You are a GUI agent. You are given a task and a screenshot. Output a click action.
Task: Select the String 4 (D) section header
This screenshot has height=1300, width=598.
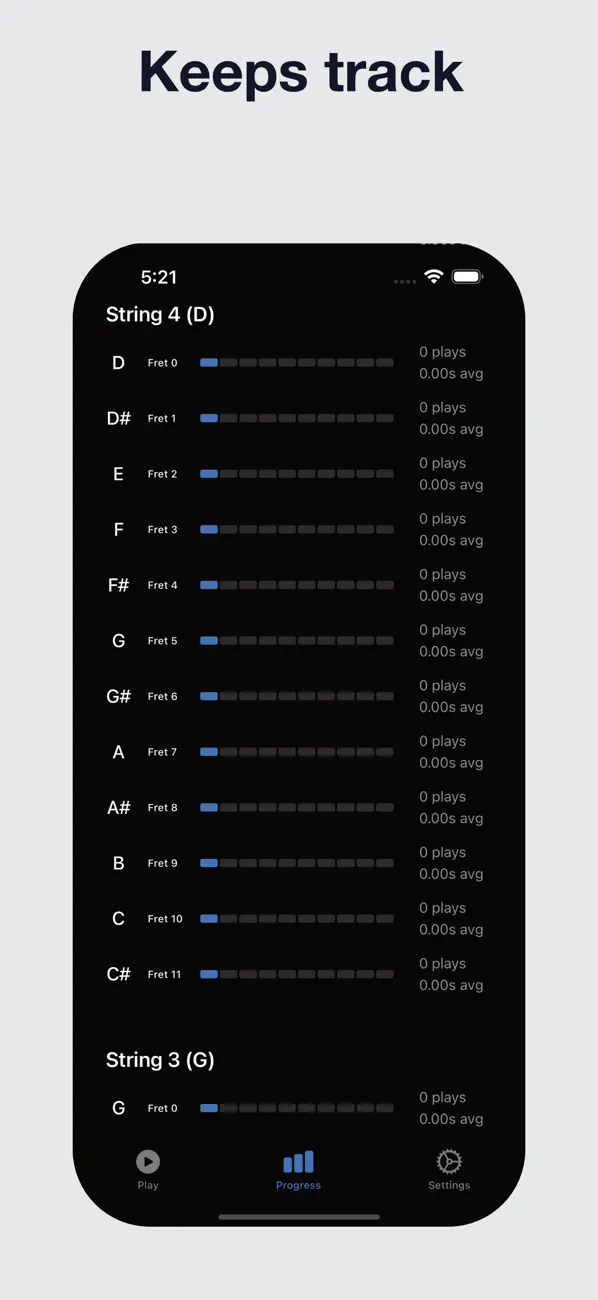click(160, 314)
